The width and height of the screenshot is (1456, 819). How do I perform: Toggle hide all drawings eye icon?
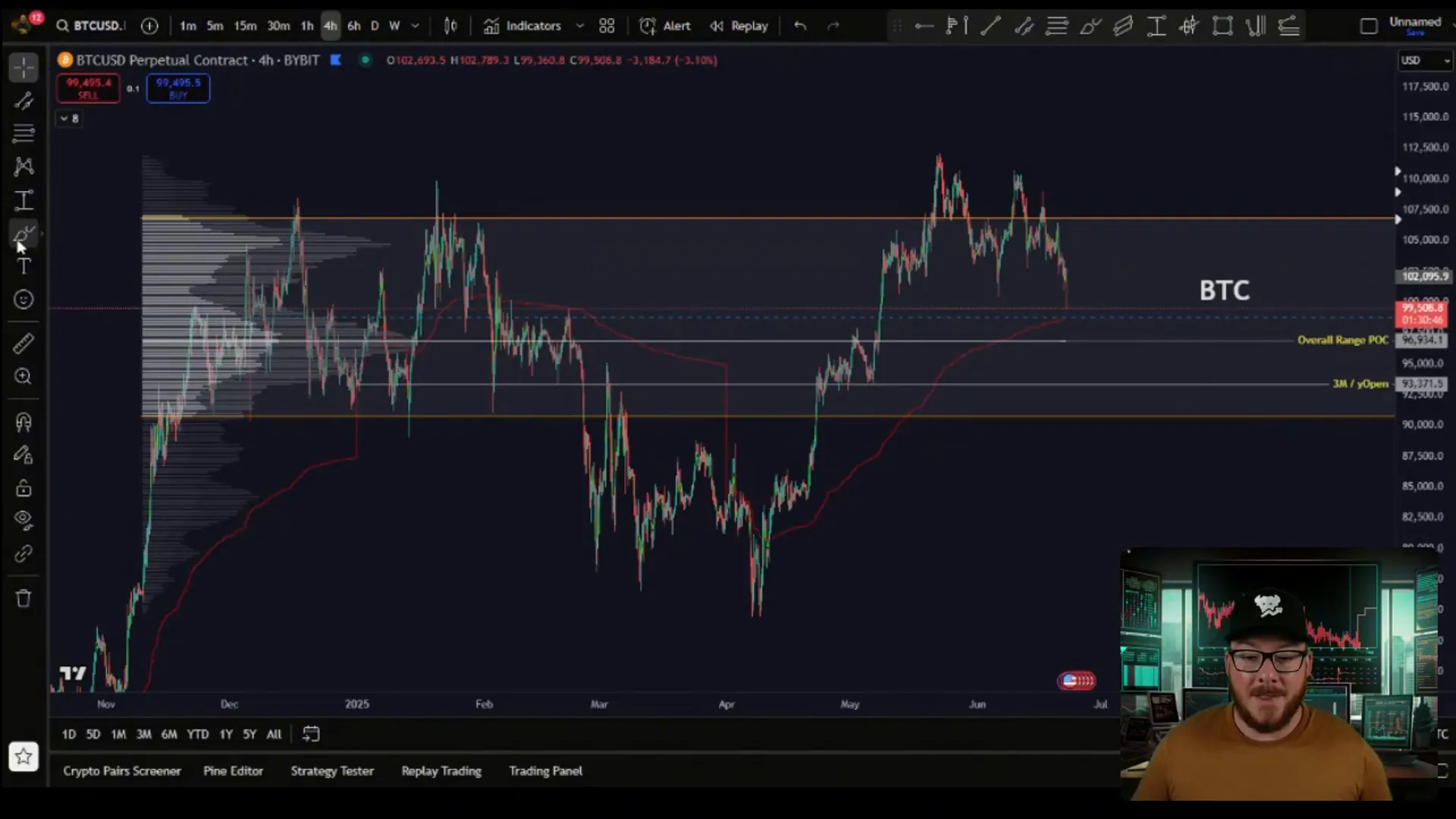point(24,521)
